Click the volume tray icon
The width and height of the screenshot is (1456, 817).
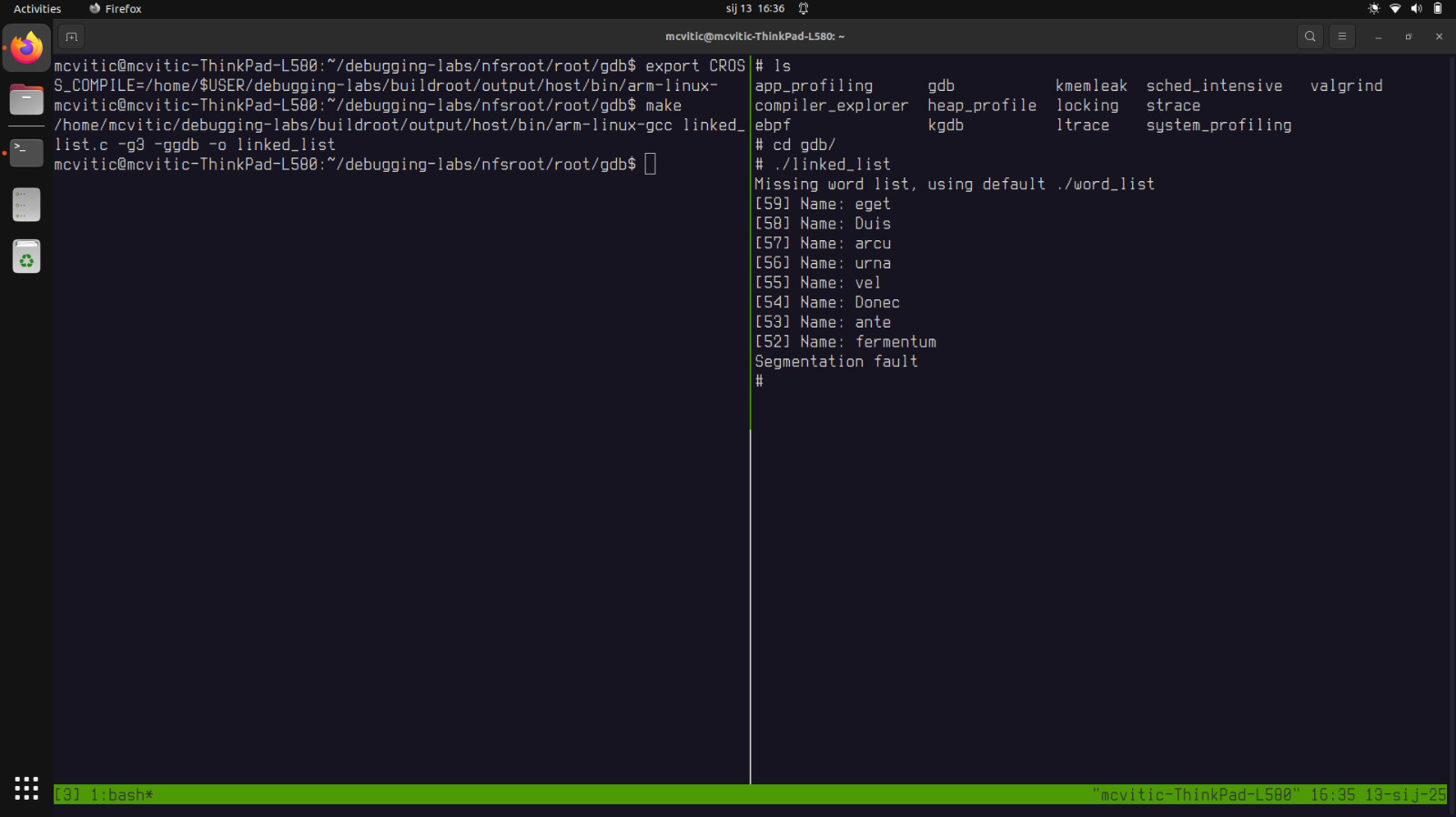(1416, 8)
